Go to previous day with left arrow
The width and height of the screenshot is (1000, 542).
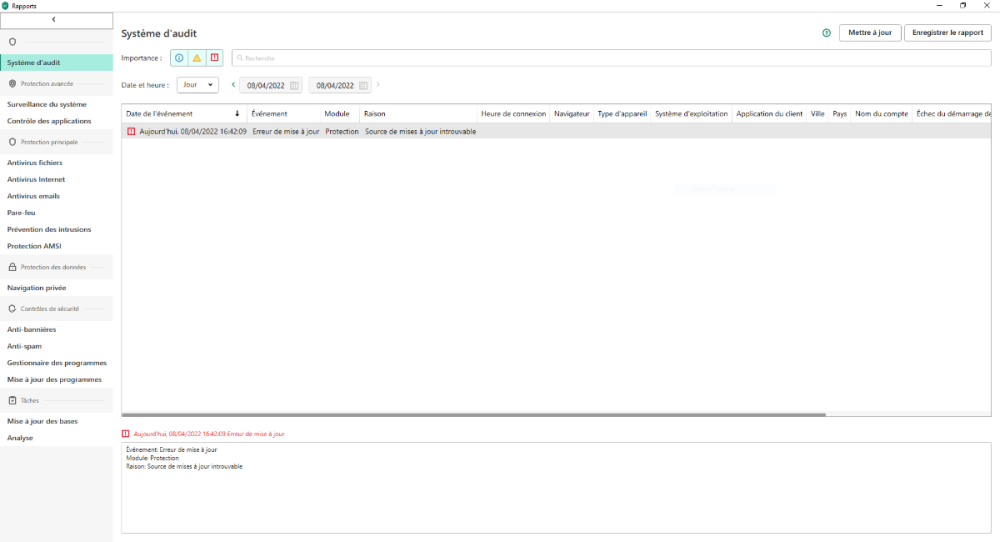[x=233, y=85]
